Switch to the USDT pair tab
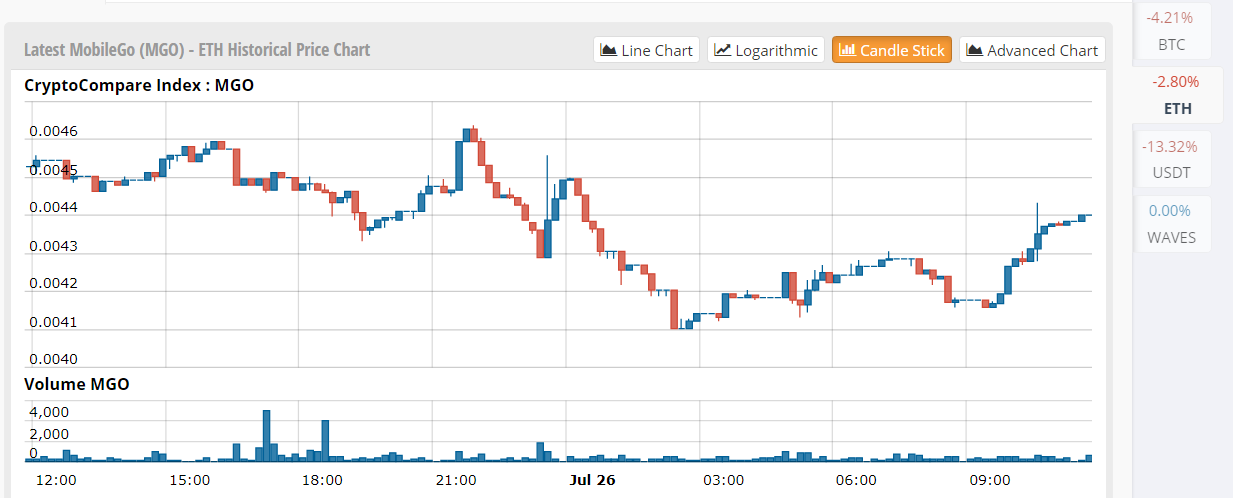 coord(1171,159)
